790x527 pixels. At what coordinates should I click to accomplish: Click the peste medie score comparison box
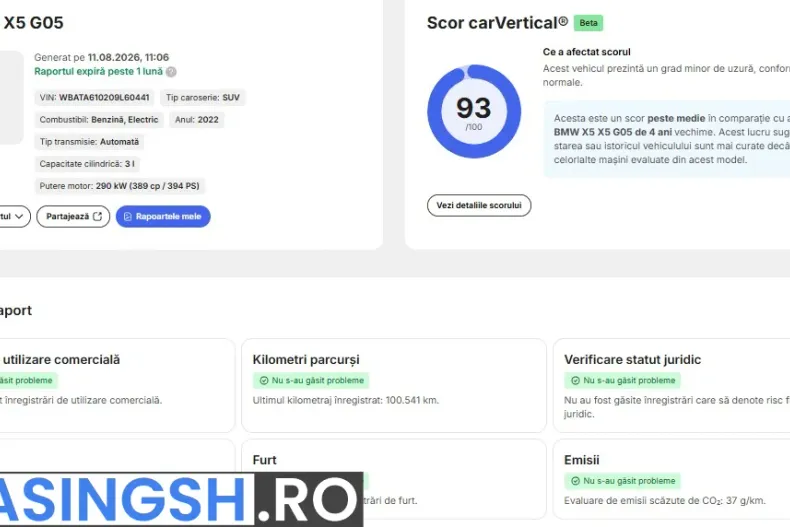pos(667,139)
